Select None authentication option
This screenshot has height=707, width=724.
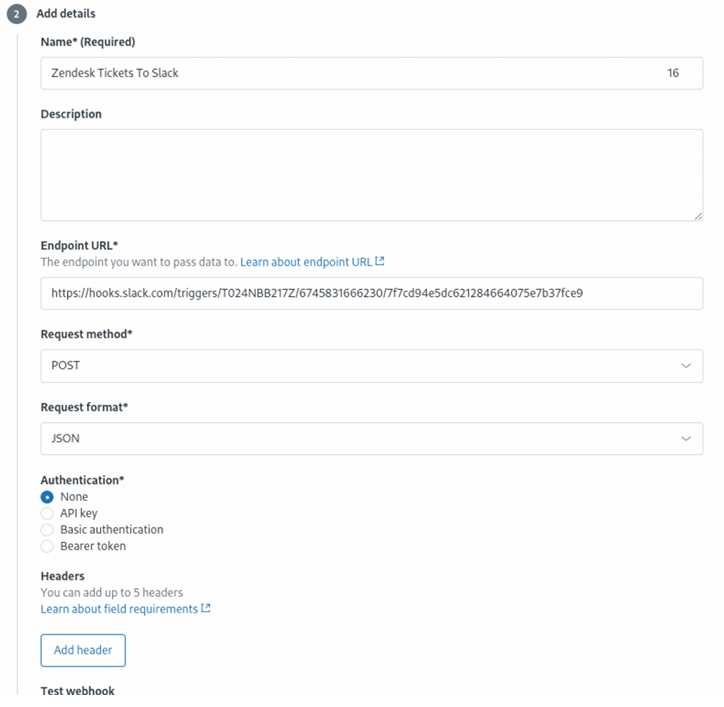(47, 497)
